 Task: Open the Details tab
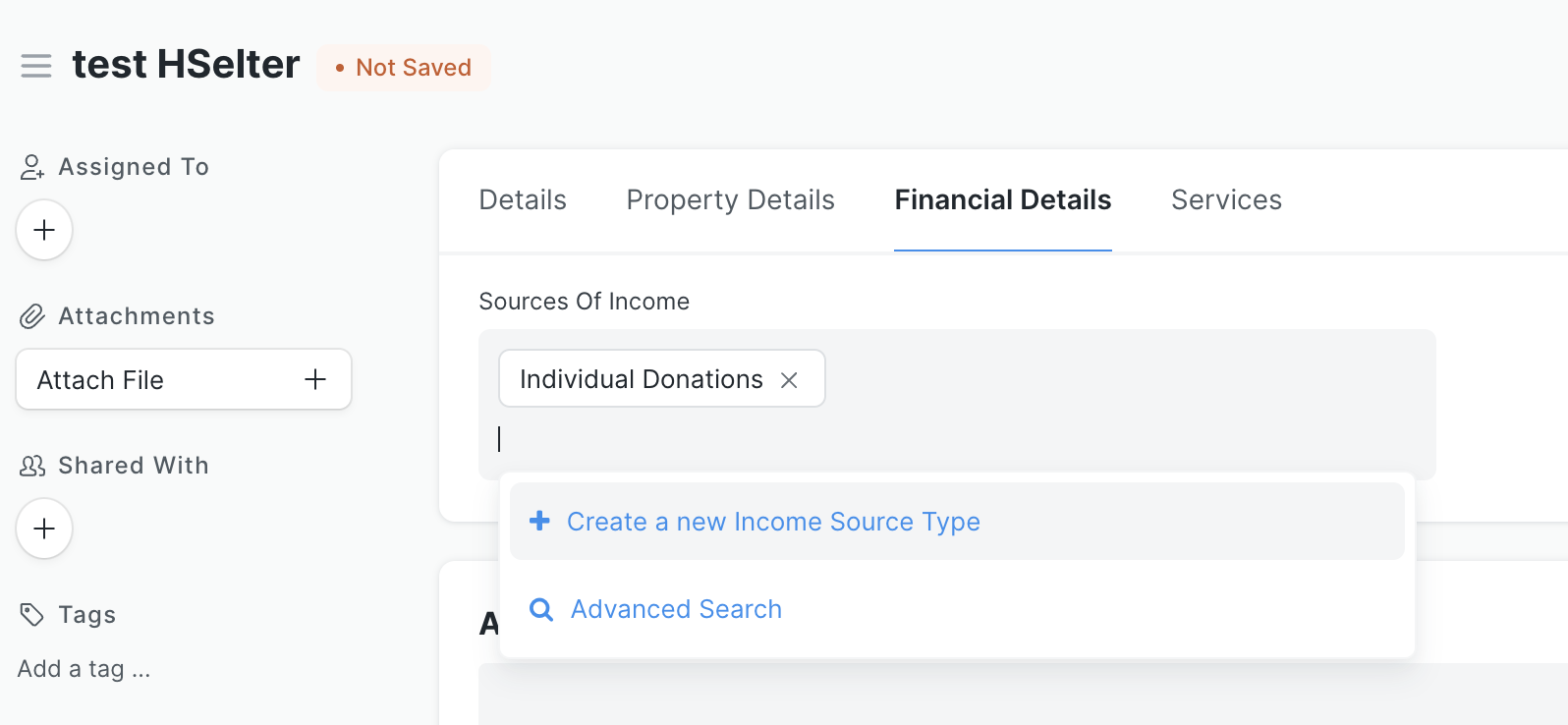(522, 199)
